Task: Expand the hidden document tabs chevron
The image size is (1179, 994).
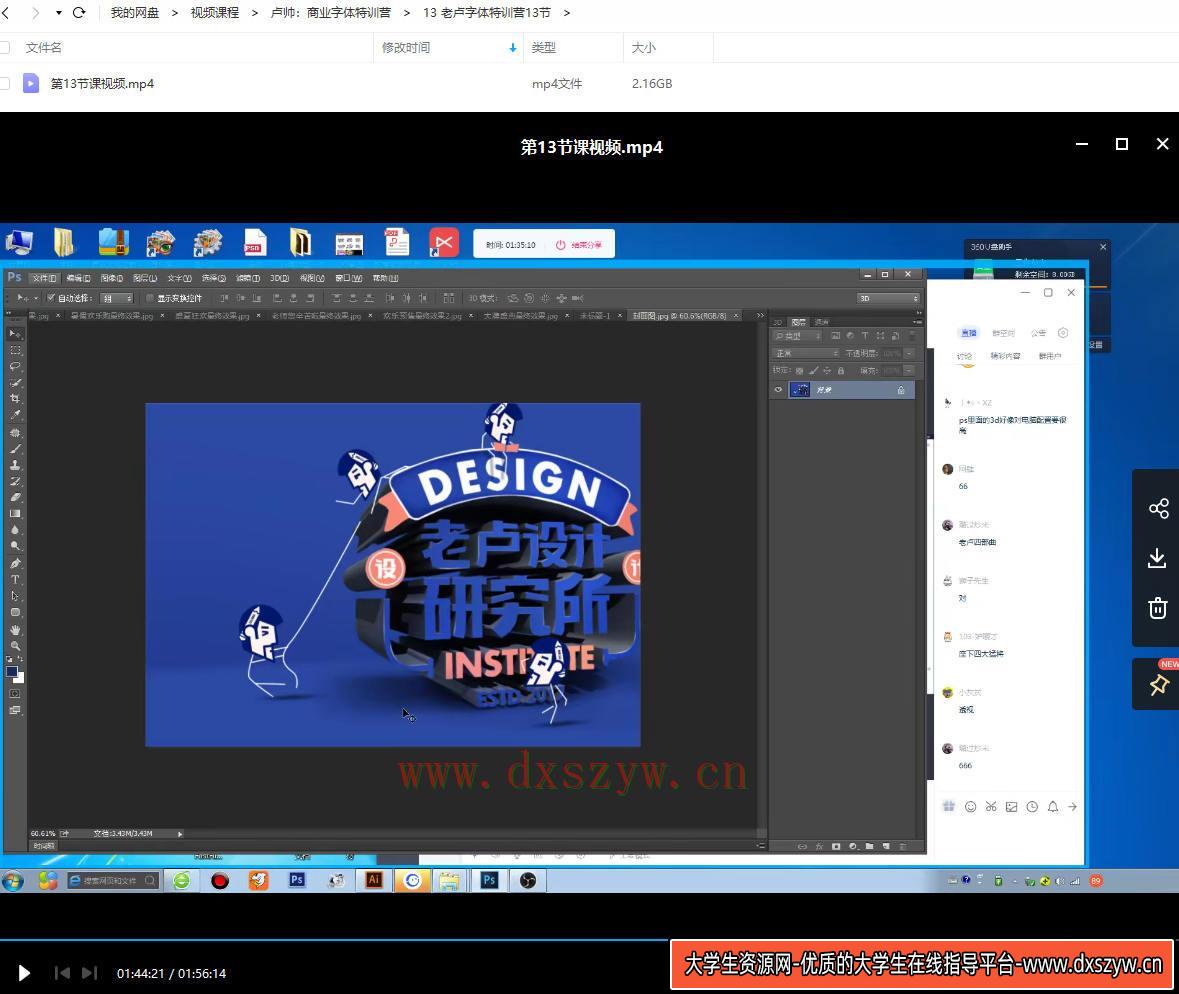Action: click(759, 316)
